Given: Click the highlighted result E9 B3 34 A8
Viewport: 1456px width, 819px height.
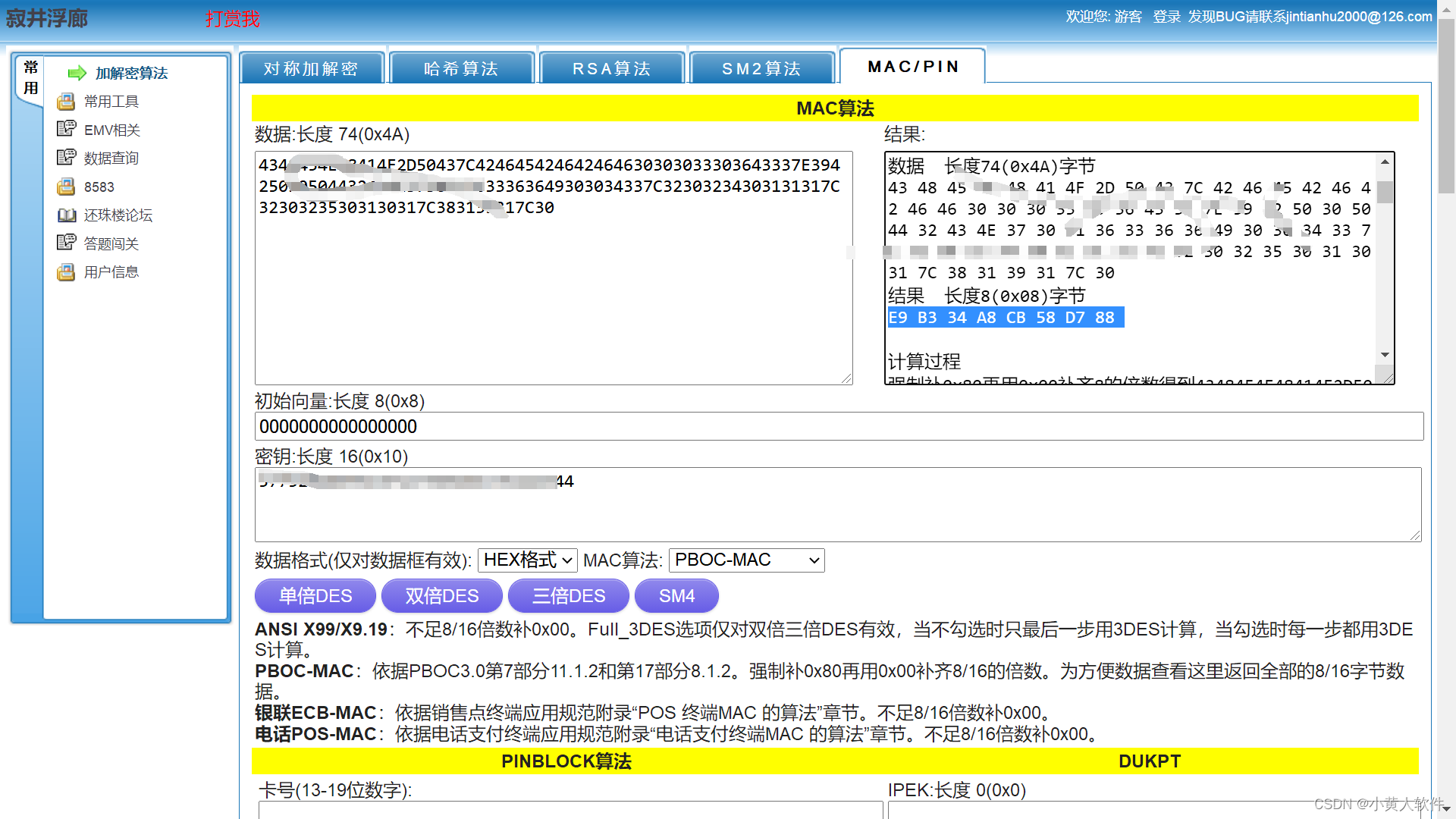Looking at the screenshot, I should (1006, 318).
